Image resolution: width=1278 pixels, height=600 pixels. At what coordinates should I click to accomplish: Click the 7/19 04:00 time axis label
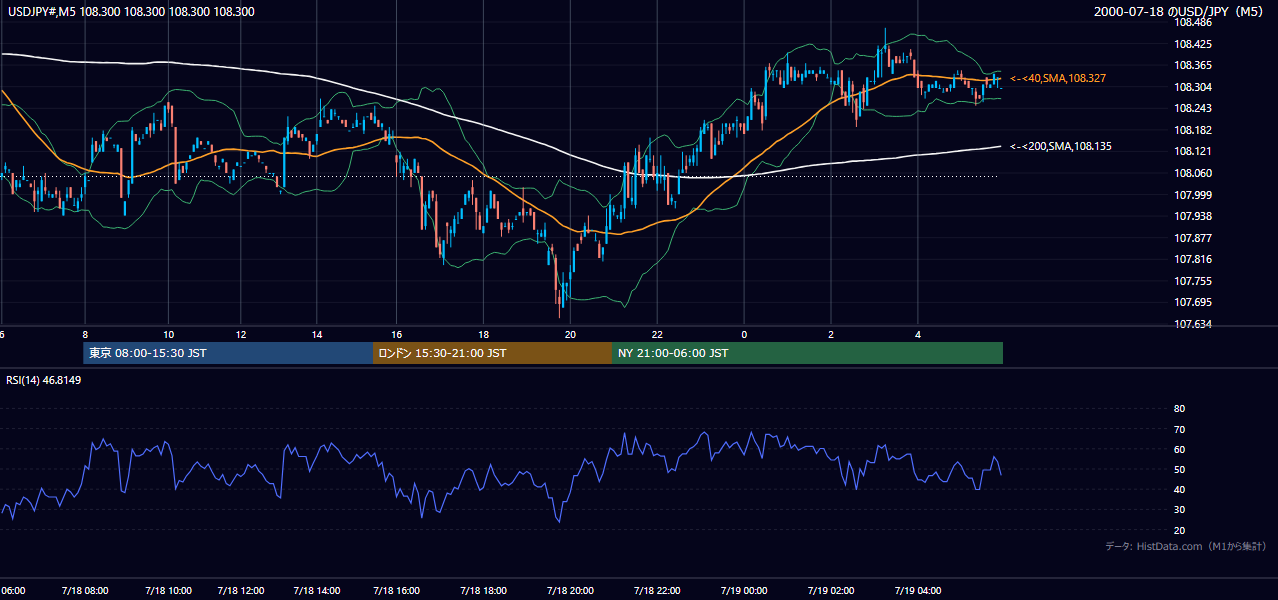coord(918,590)
